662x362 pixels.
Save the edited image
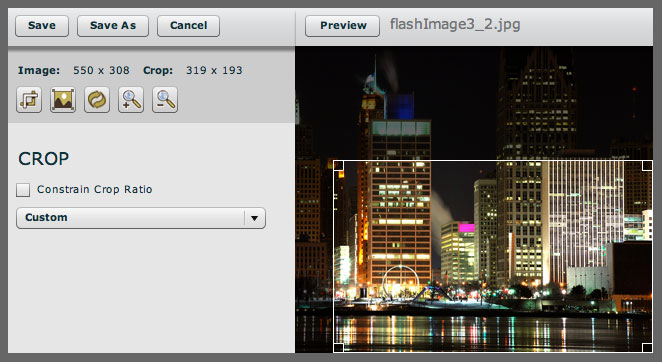click(x=42, y=26)
